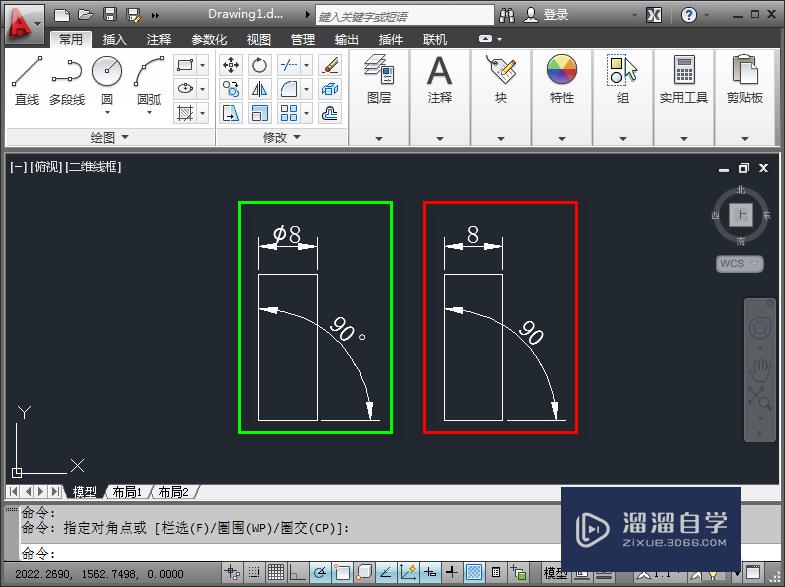Select the Polyline (多段线) tool
785x587 pixels.
coord(67,80)
